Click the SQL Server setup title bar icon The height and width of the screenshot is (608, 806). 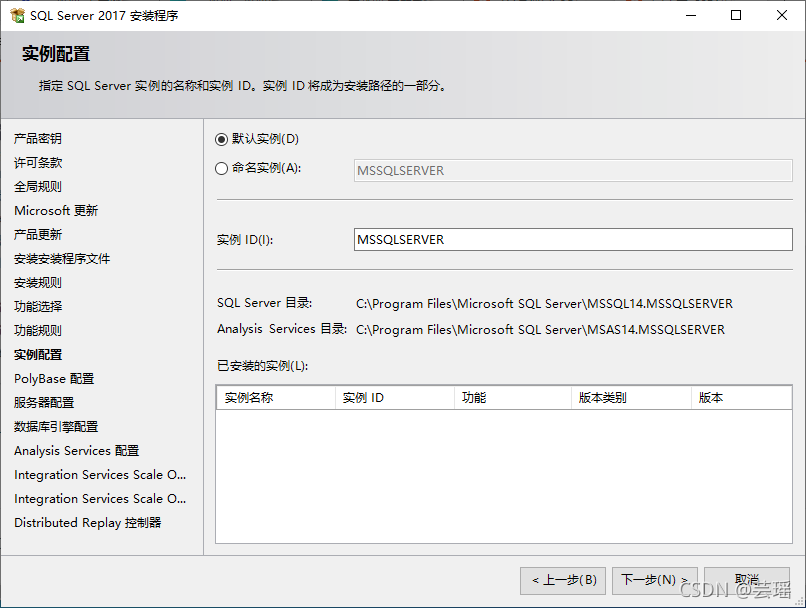[x=17, y=15]
